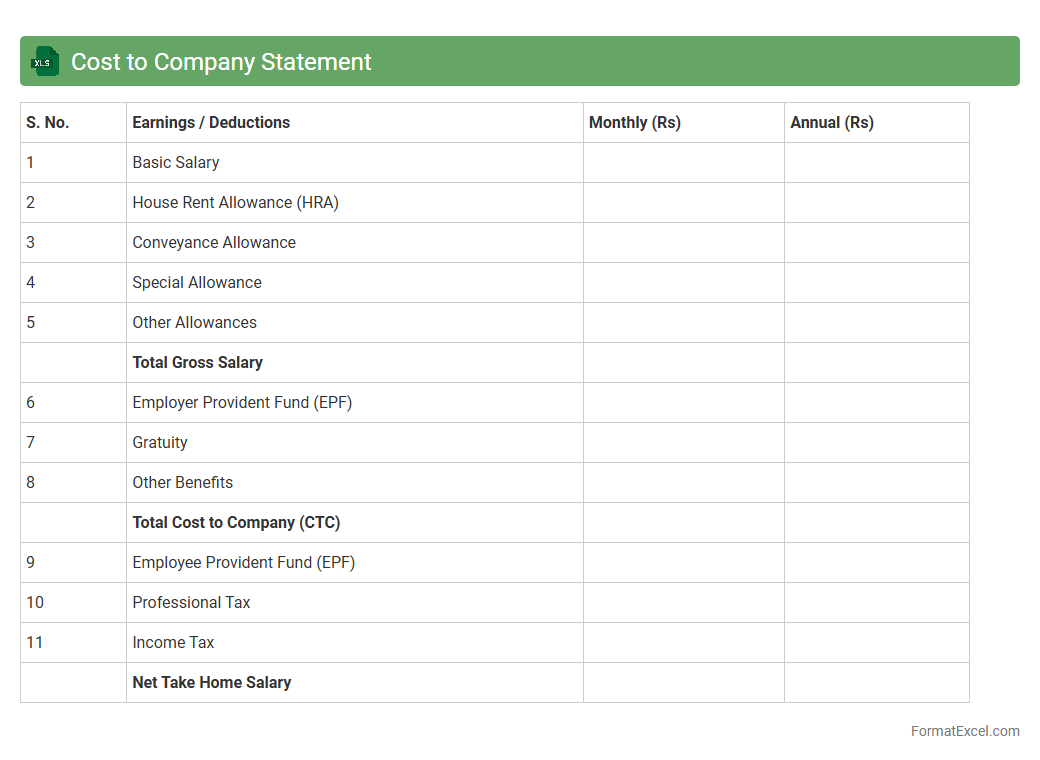Click the Conveyance Allowance label cell

coord(354,242)
